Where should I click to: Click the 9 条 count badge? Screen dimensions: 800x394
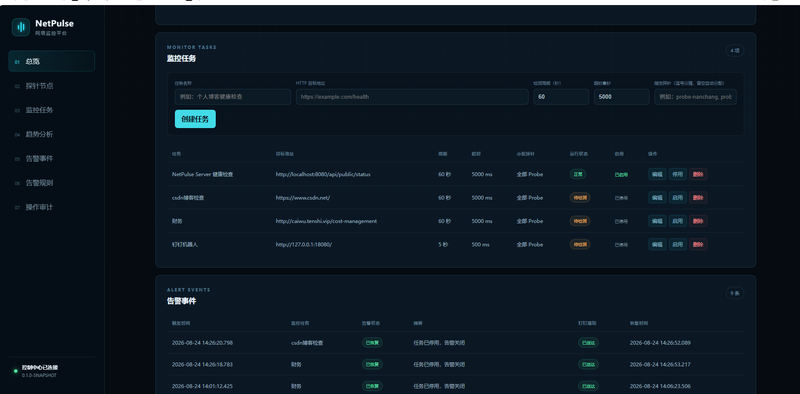tap(735, 293)
